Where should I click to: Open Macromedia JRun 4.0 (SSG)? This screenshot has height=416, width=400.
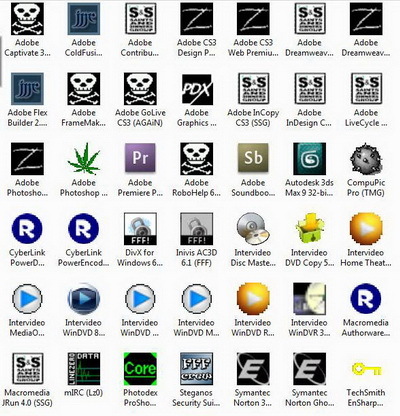[27, 369]
